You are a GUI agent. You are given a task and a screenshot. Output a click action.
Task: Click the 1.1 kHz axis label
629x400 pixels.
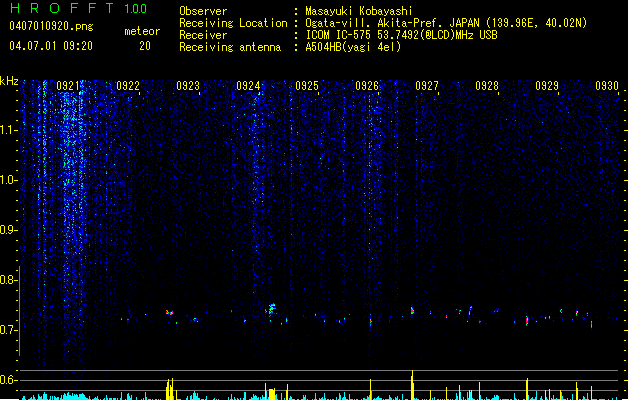coord(9,130)
